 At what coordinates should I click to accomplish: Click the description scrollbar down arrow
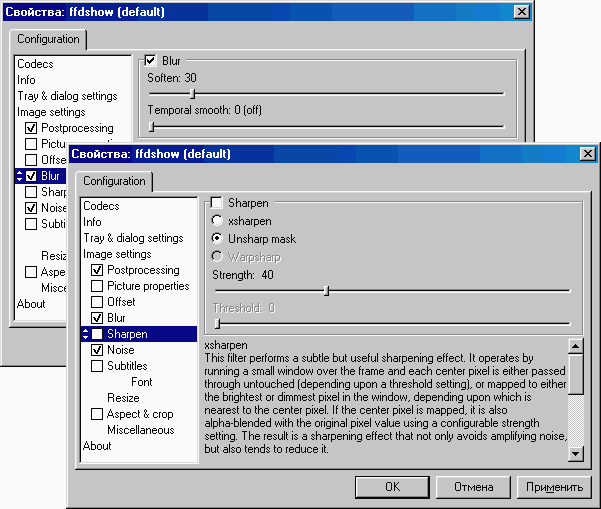point(575,454)
